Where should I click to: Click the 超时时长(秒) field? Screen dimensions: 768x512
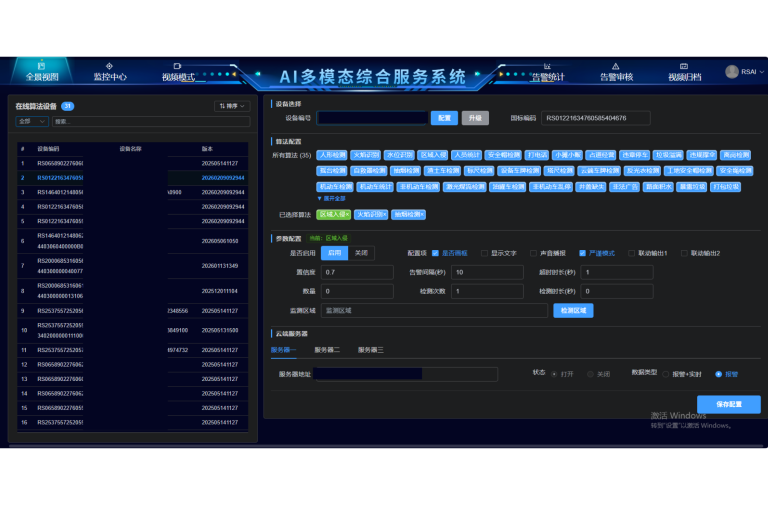(x=617, y=272)
